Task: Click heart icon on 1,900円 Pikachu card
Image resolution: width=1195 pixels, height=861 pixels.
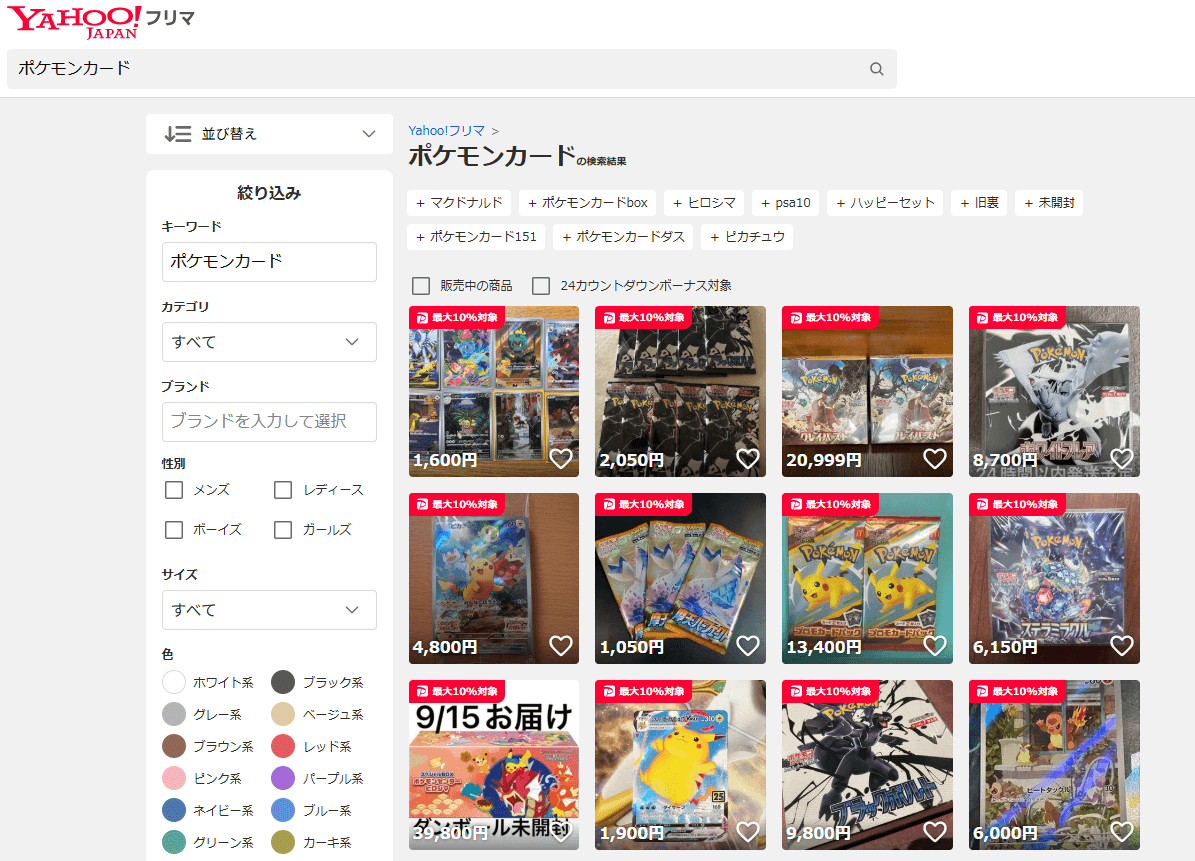Action: [x=747, y=832]
